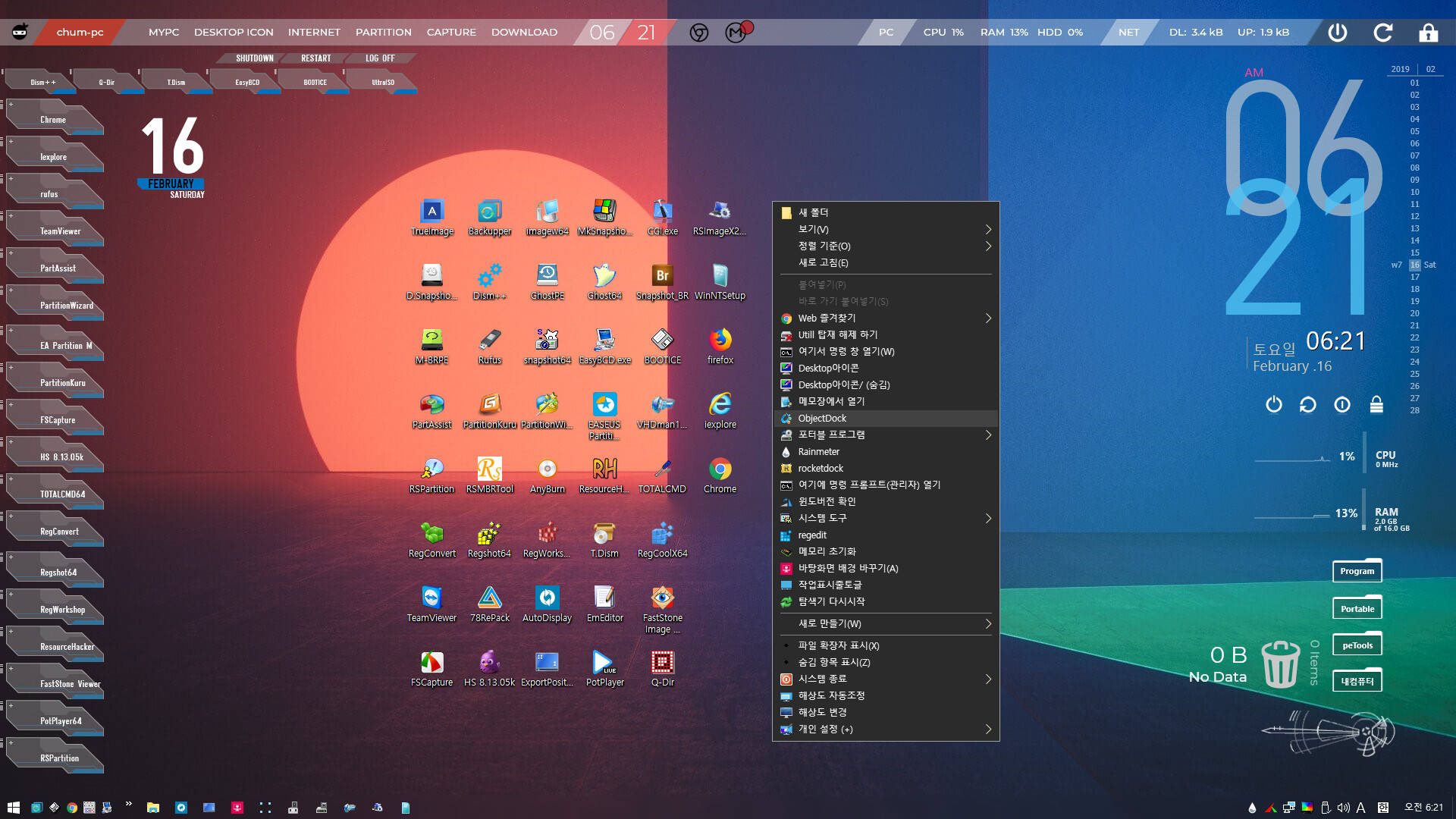Screen dimensions: 1456x819
Task: Select the imagew64 desktop icon
Action: (x=547, y=218)
